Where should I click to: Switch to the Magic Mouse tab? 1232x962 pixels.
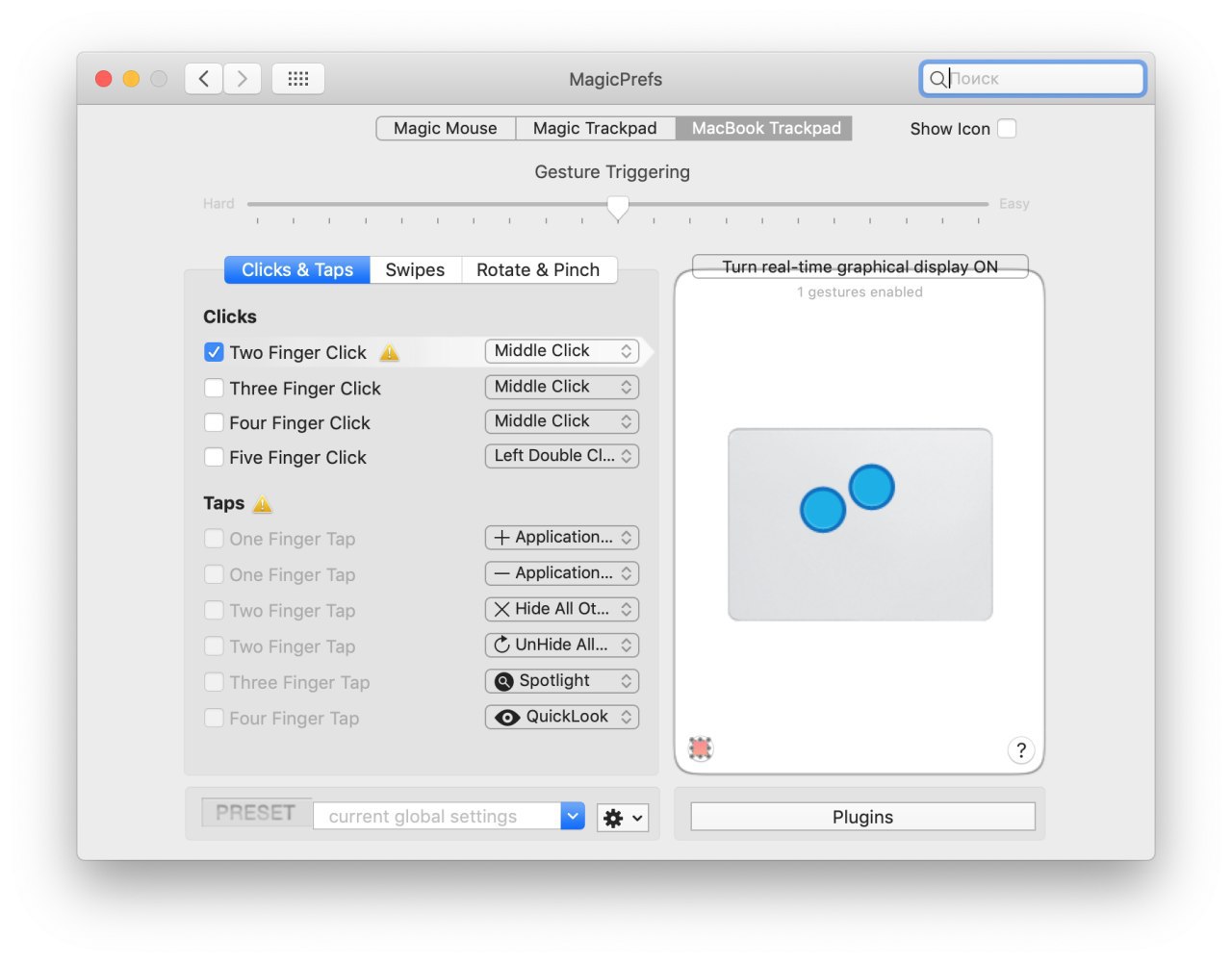click(446, 129)
